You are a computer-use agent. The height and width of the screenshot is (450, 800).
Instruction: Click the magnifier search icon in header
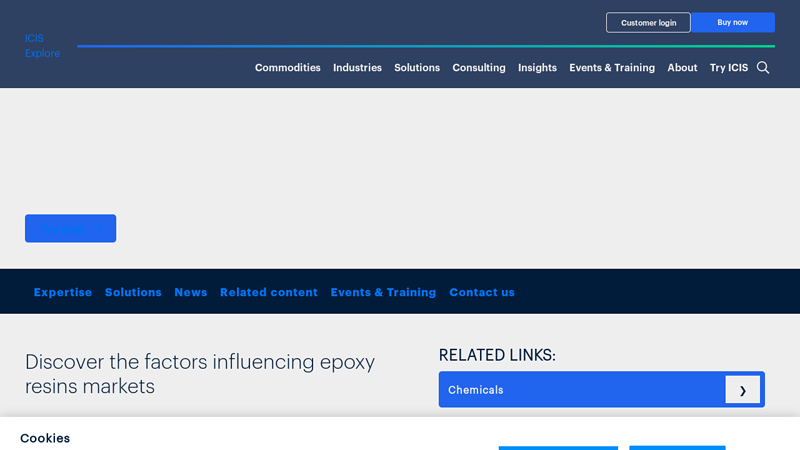click(763, 68)
